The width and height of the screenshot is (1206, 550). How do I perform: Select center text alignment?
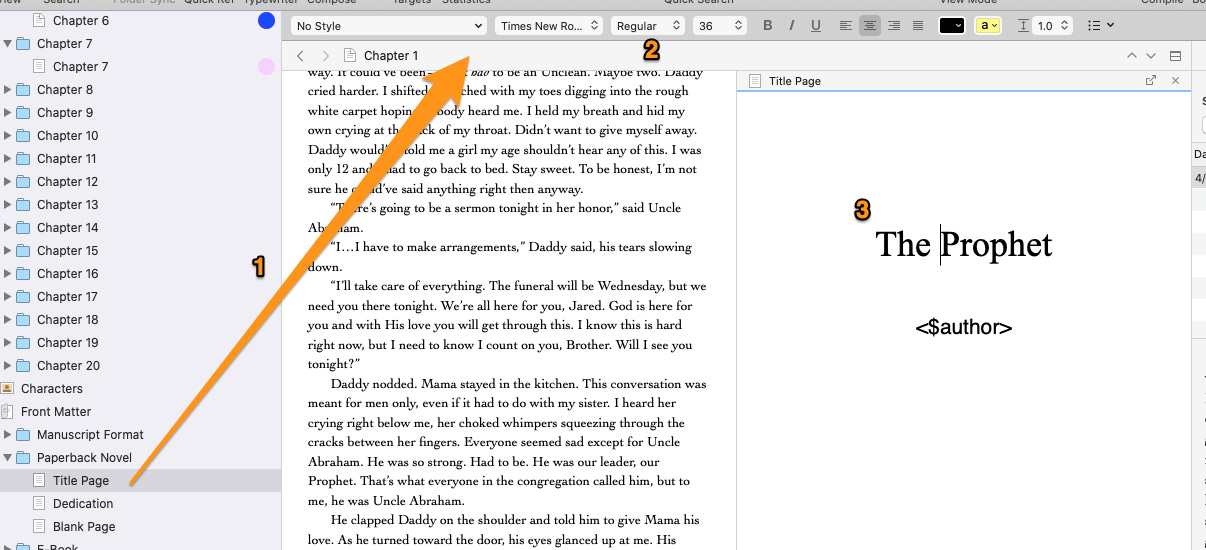tap(870, 26)
